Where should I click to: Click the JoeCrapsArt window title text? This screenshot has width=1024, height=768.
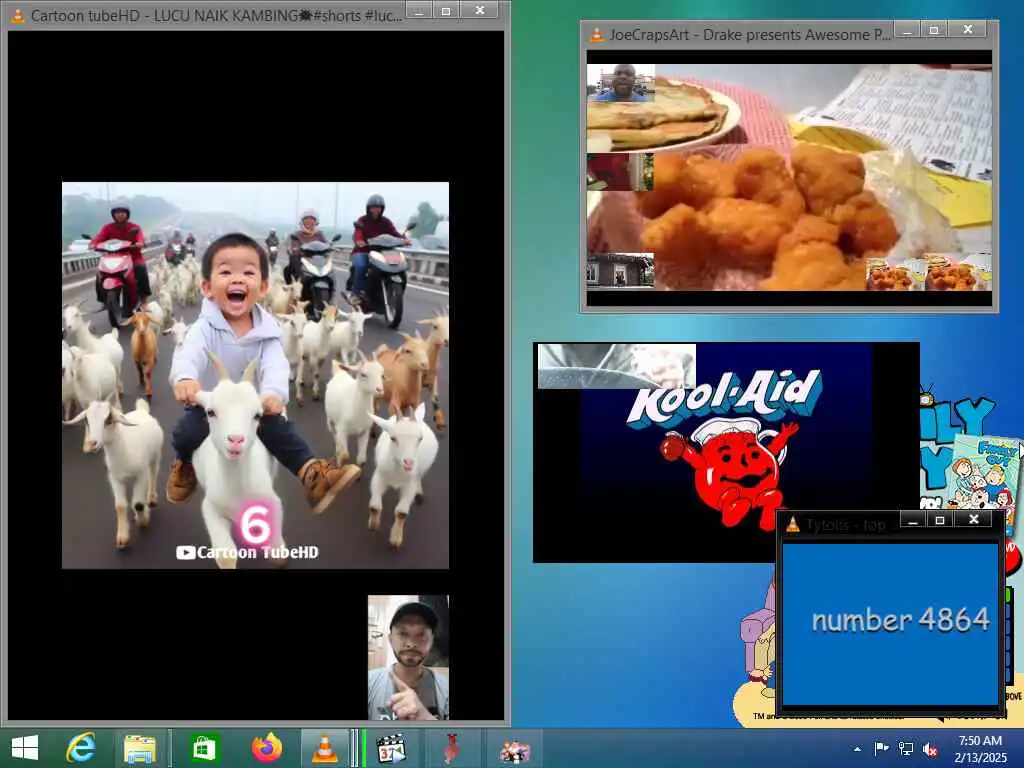pyautogui.click(x=750, y=35)
